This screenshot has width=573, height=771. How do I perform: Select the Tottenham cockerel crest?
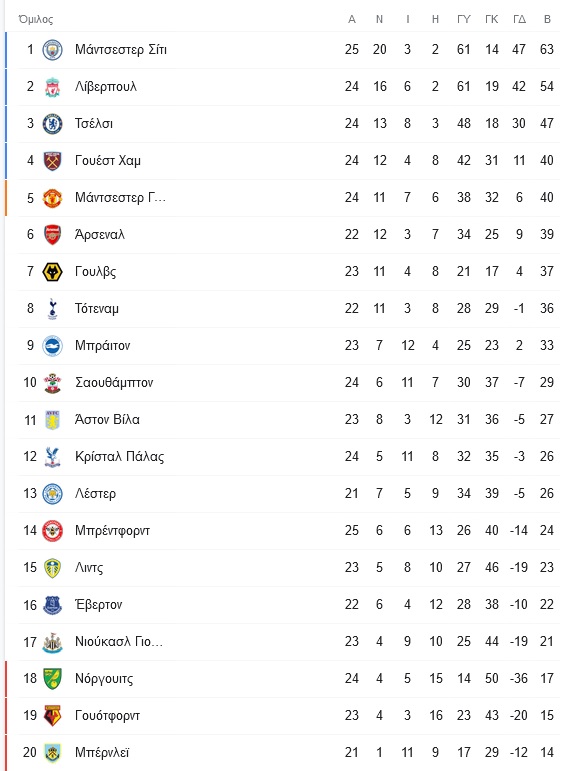[52, 309]
